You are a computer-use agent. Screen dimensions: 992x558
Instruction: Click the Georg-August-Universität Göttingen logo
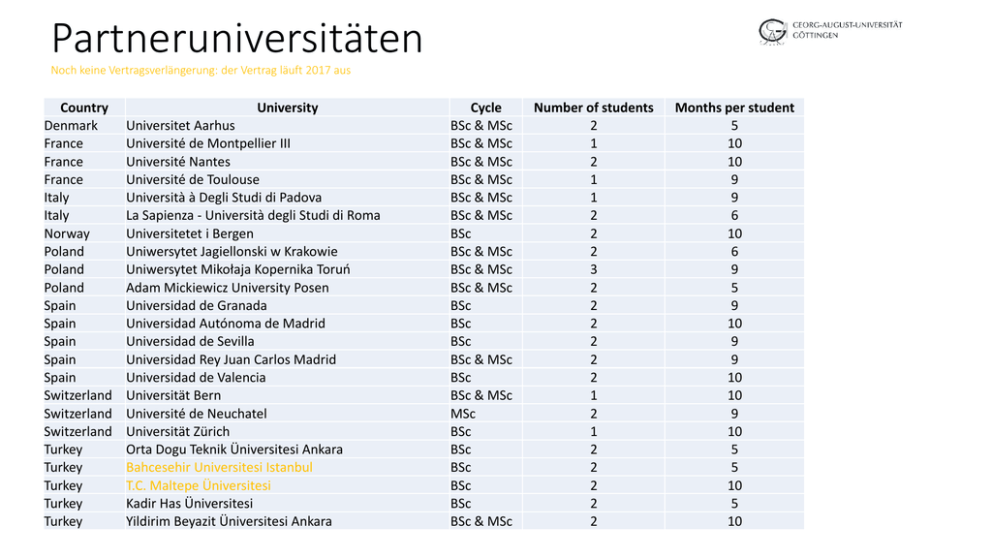coord(829,31)
